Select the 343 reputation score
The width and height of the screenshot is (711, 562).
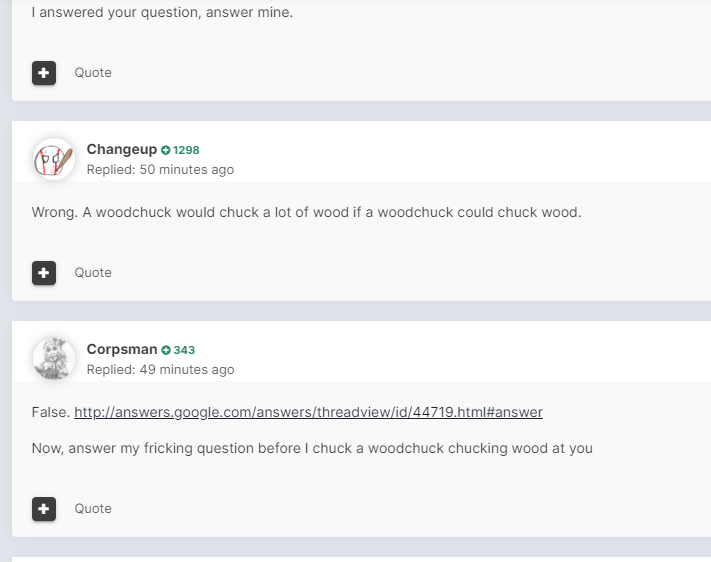pos(184,350)
